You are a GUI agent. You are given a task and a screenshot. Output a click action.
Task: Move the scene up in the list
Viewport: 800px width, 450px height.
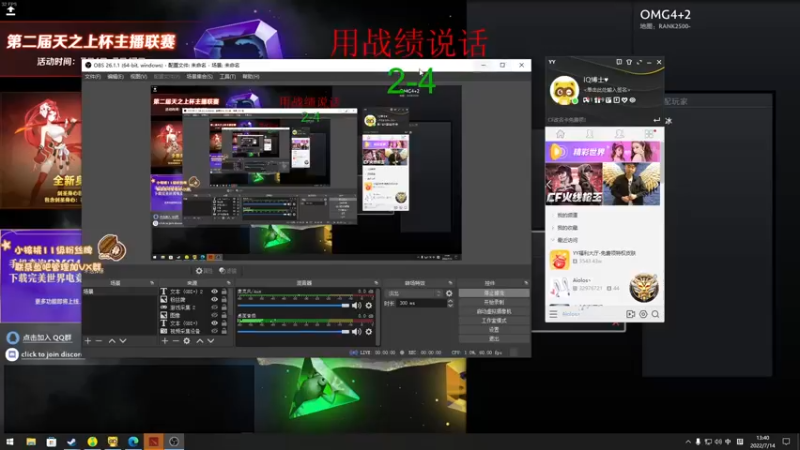[112, 341]
